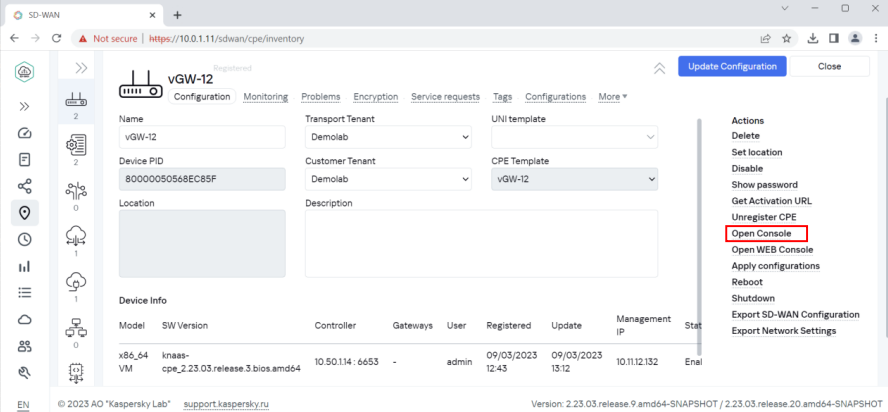Open the cloud sidebar icon
Image resolution: width=888 pixels, height=412 pixels.
tap(24, 320)
